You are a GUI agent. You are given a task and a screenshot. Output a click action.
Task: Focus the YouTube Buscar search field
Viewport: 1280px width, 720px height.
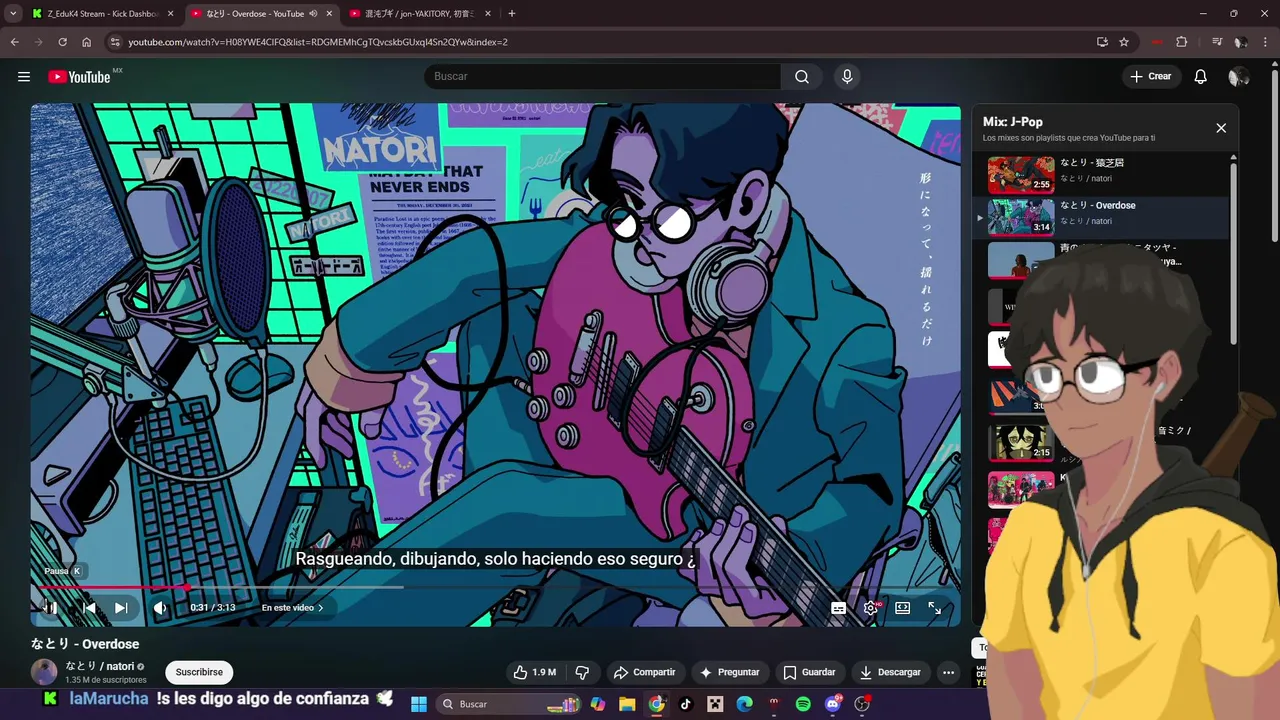[x=603, y=77]
